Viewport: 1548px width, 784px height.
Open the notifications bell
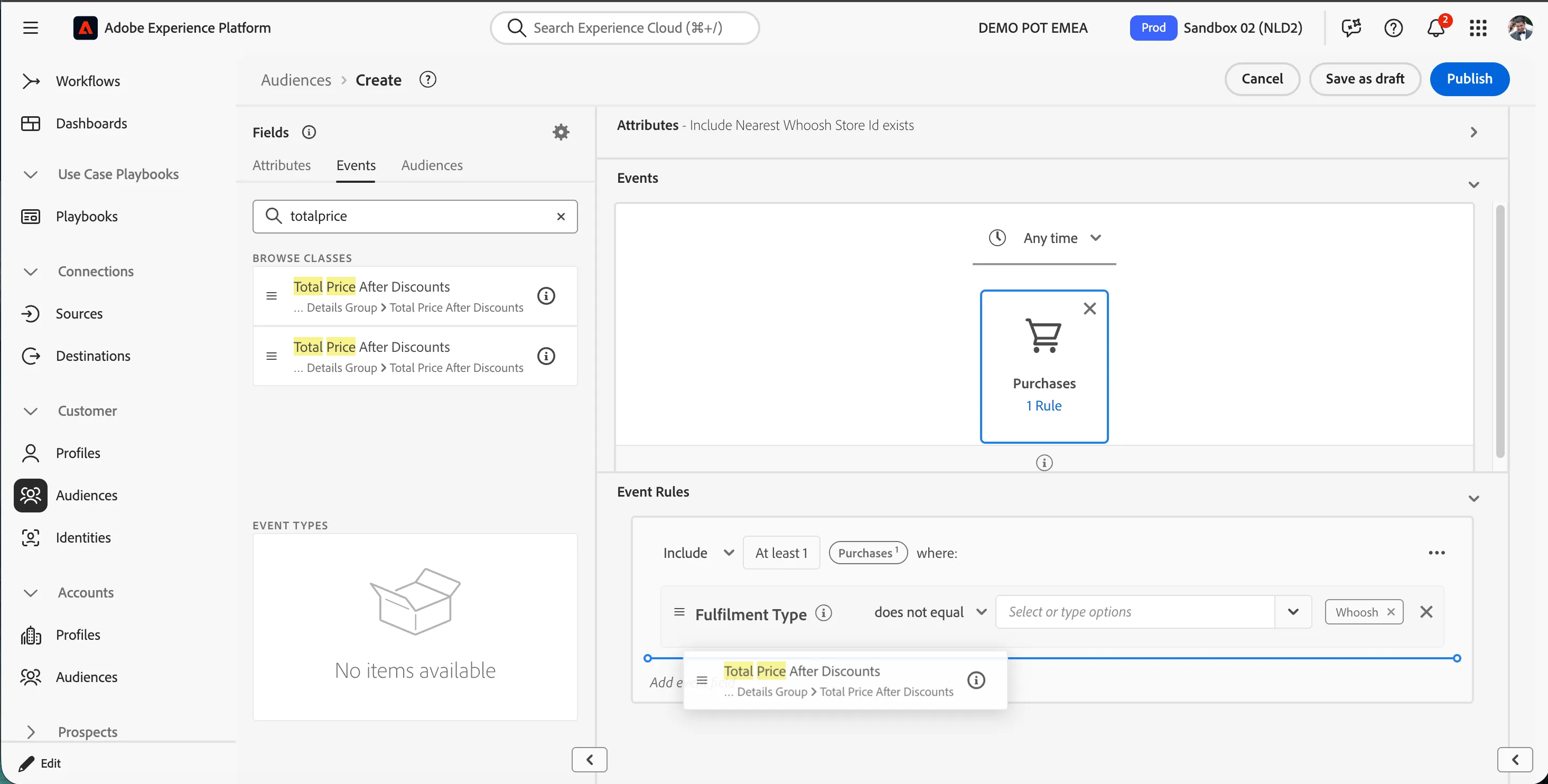(x=1435, y=27)
